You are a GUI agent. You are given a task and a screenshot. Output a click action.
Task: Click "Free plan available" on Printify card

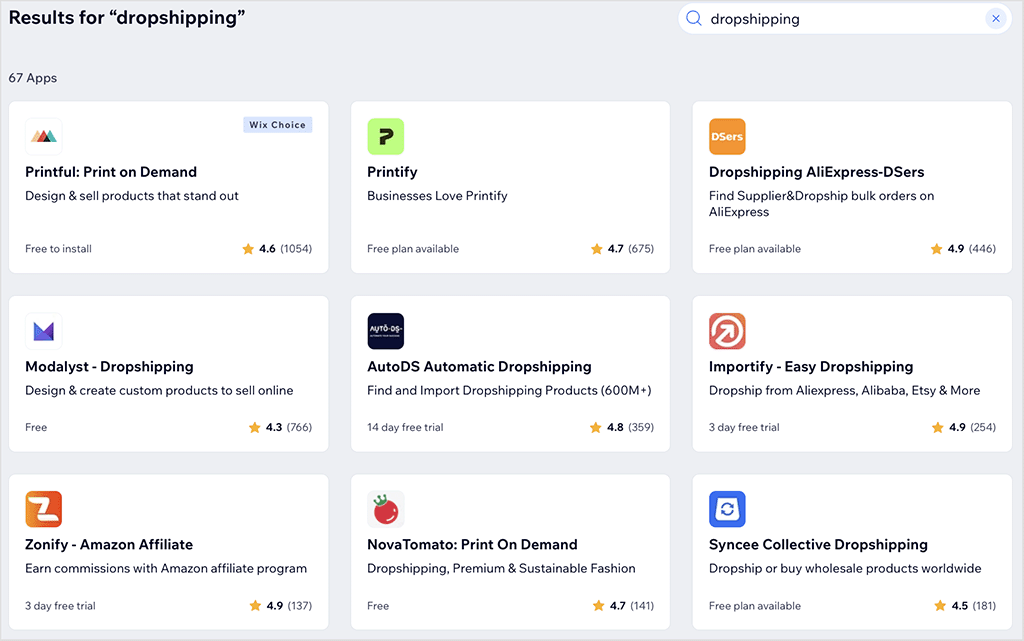tap(413, 249)
